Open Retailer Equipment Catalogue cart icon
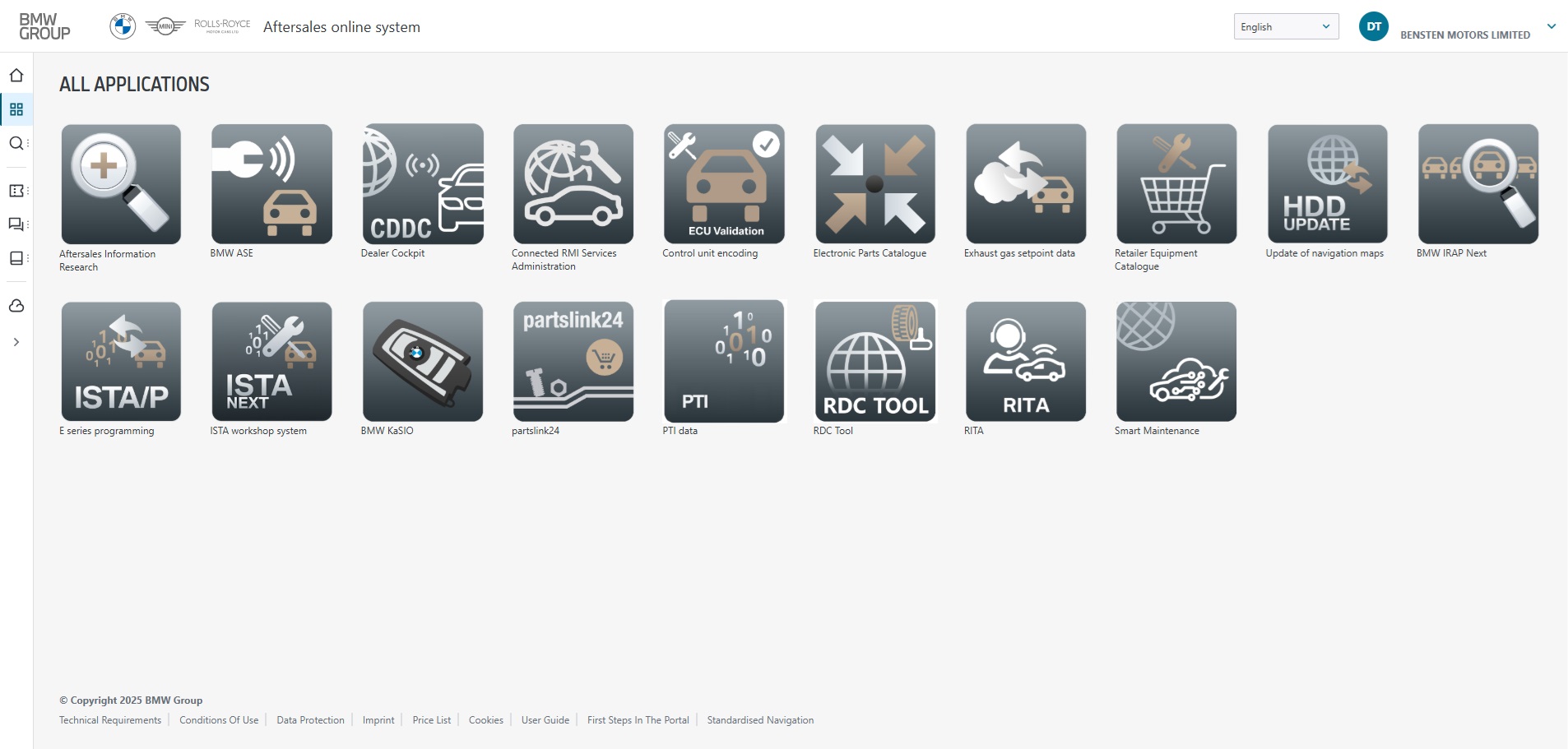Screen dimensions: 1568x749 point(1176,184)
